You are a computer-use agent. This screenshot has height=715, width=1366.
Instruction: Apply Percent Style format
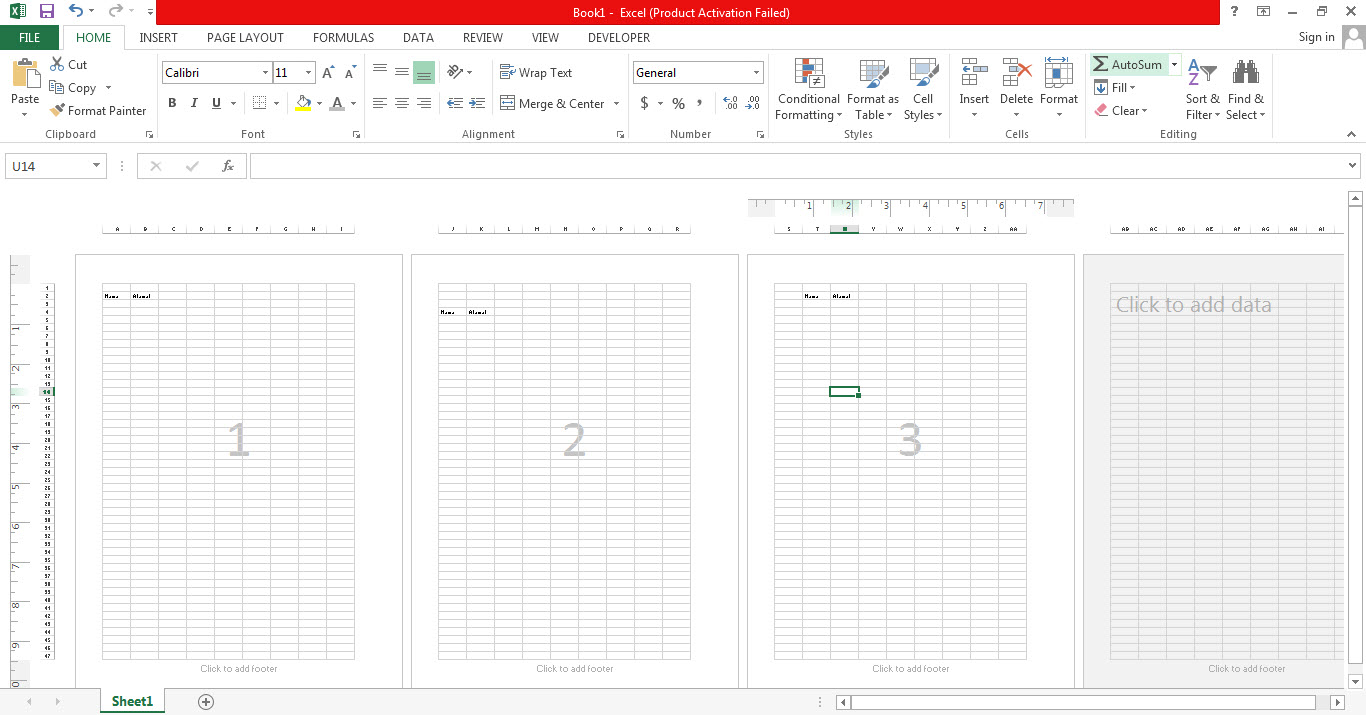[x=679, y=104]
